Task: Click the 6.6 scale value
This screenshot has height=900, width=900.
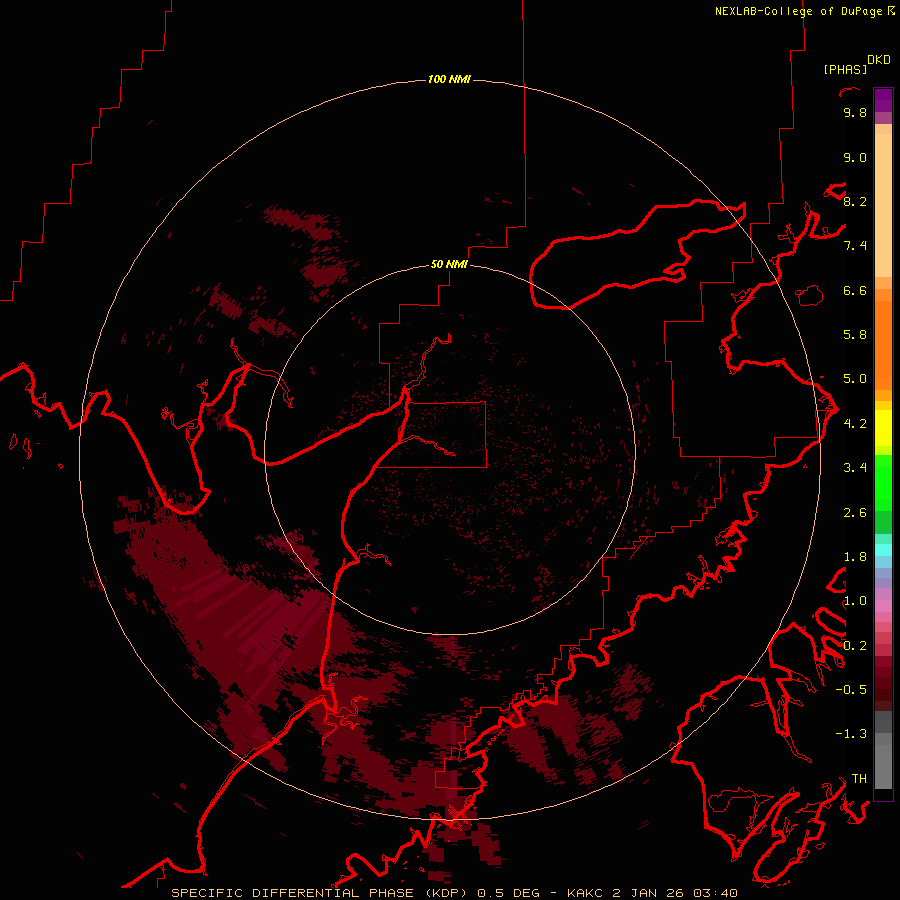Action: (855, 290)
